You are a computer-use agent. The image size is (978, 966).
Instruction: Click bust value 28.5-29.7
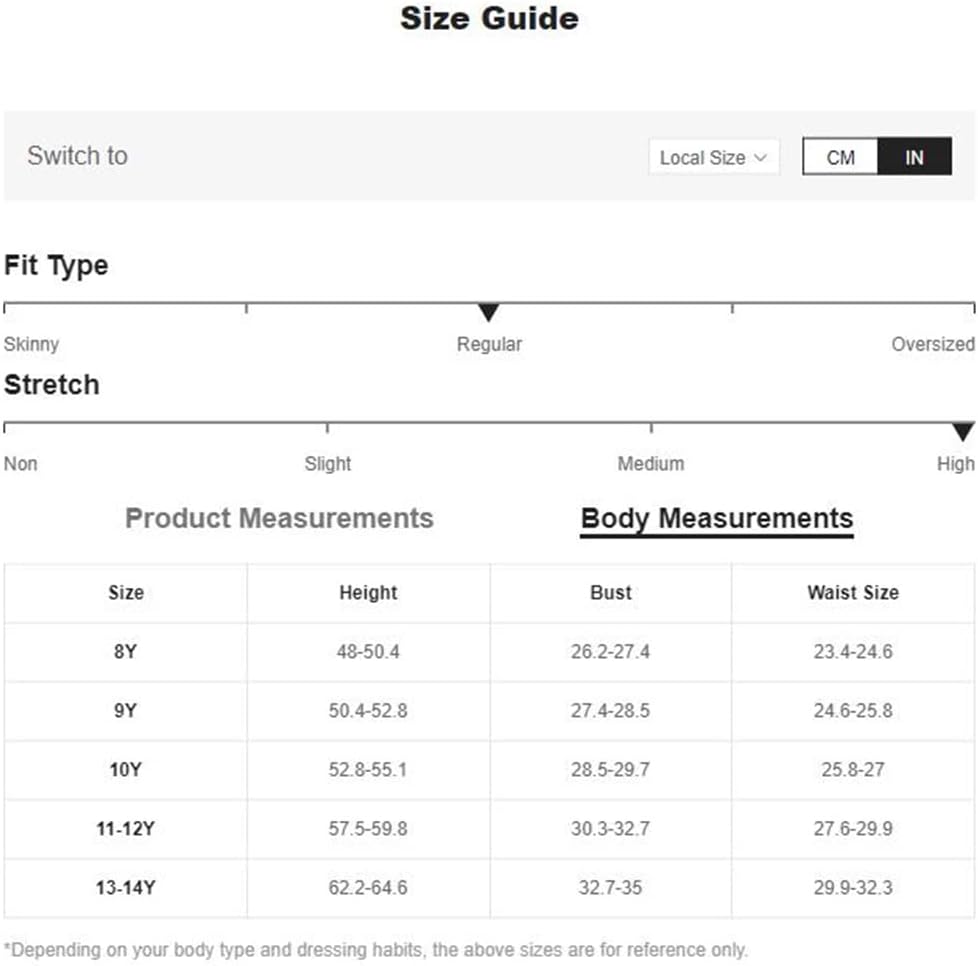point(610,770)
